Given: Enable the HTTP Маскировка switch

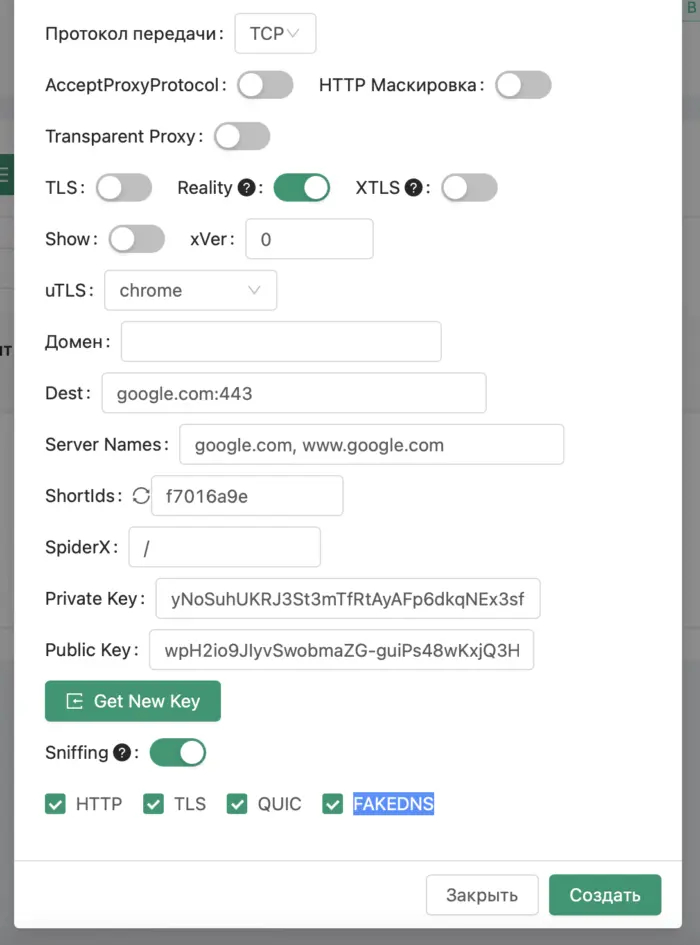Looking at the screenshot, I should click(523, 85).
